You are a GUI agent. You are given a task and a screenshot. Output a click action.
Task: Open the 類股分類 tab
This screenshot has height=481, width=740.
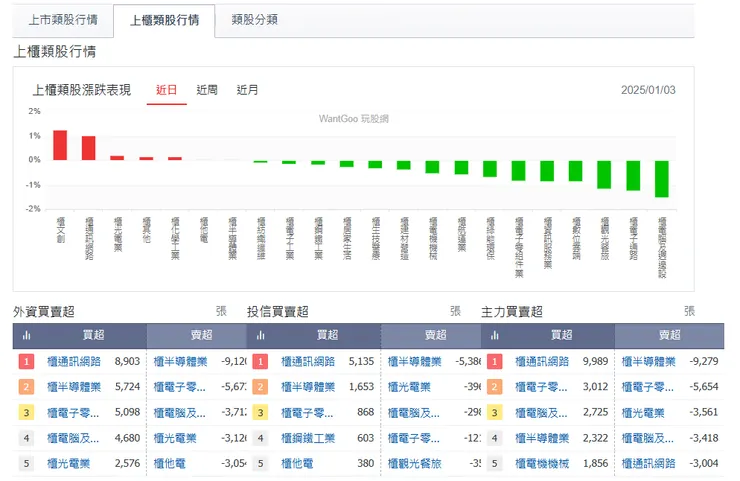(x=254, y=20)
